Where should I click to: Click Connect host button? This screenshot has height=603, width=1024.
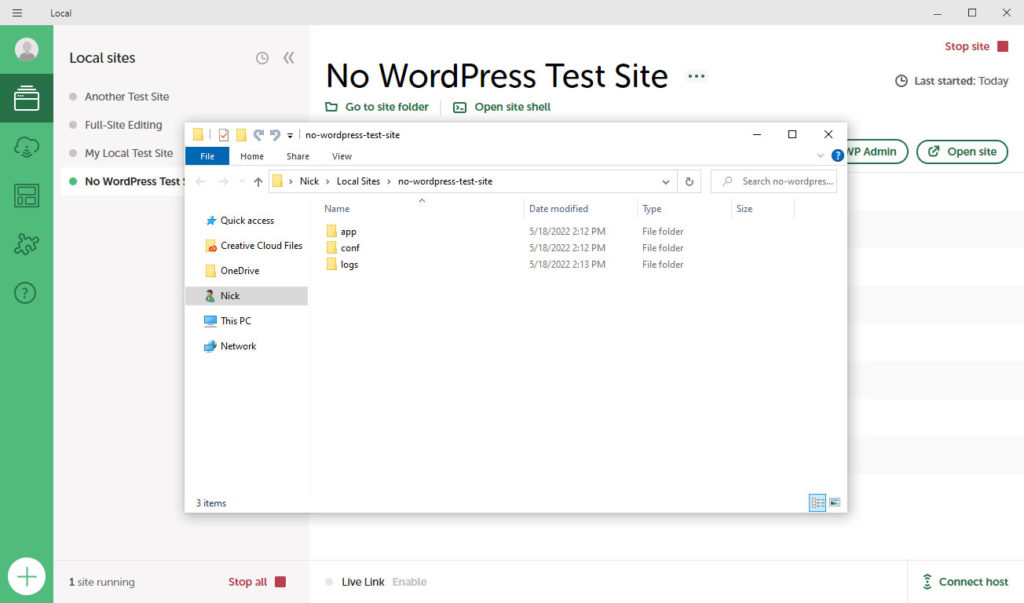click(965, 581)
